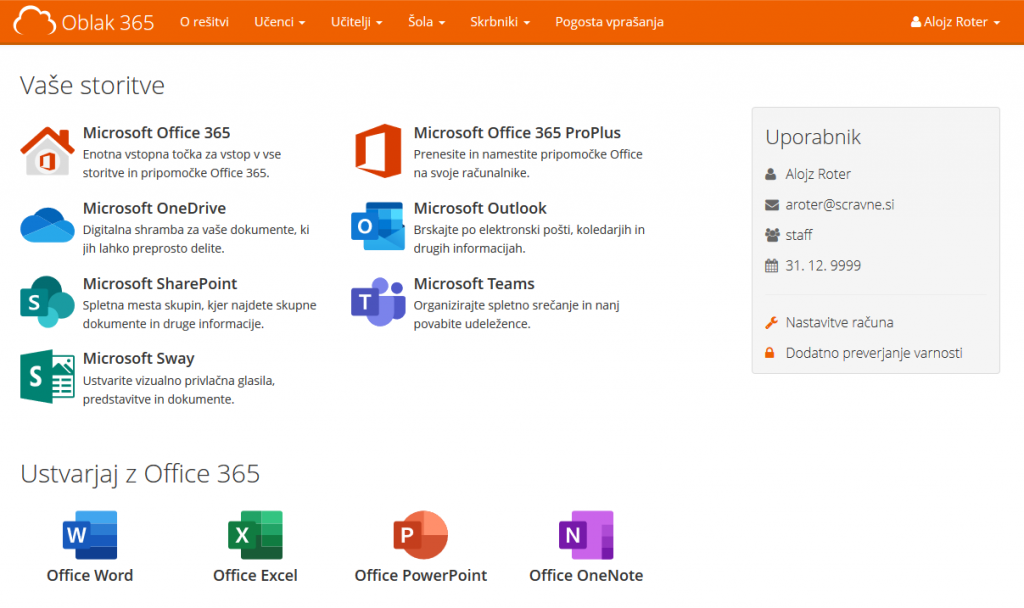This screenshot has width=1024, height=608.
Task: Click the PowerPoint app icon
Action: coord(421,535)
